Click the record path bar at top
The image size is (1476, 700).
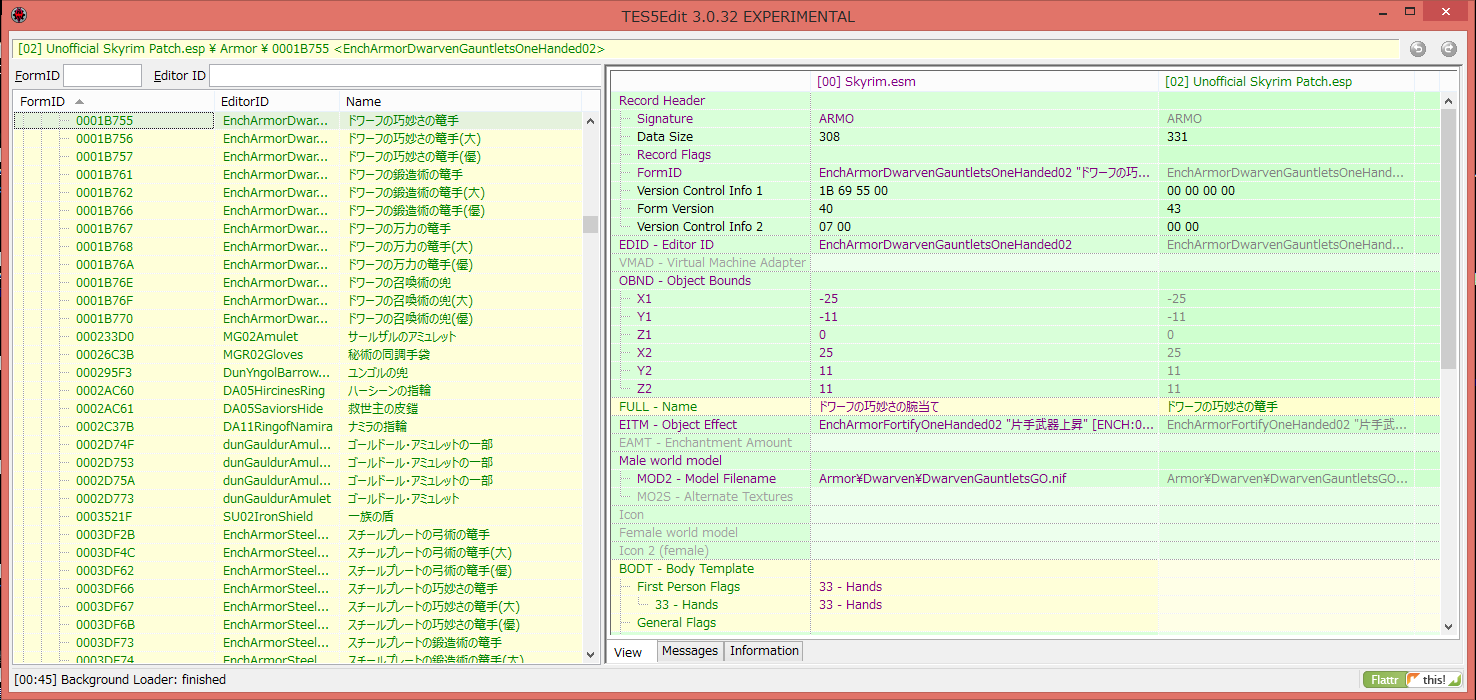click(704, 48)
